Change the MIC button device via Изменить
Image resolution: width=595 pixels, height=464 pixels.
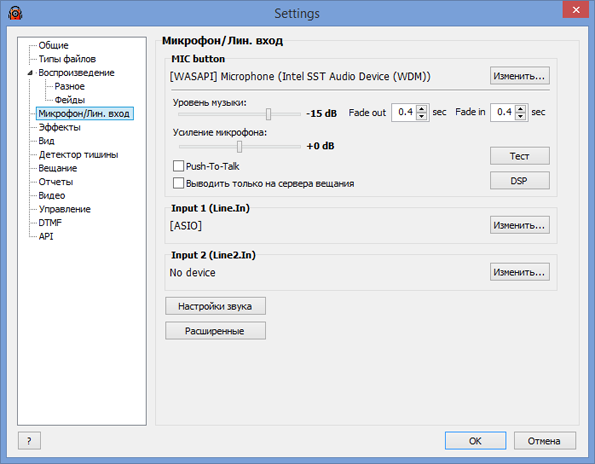519,76
